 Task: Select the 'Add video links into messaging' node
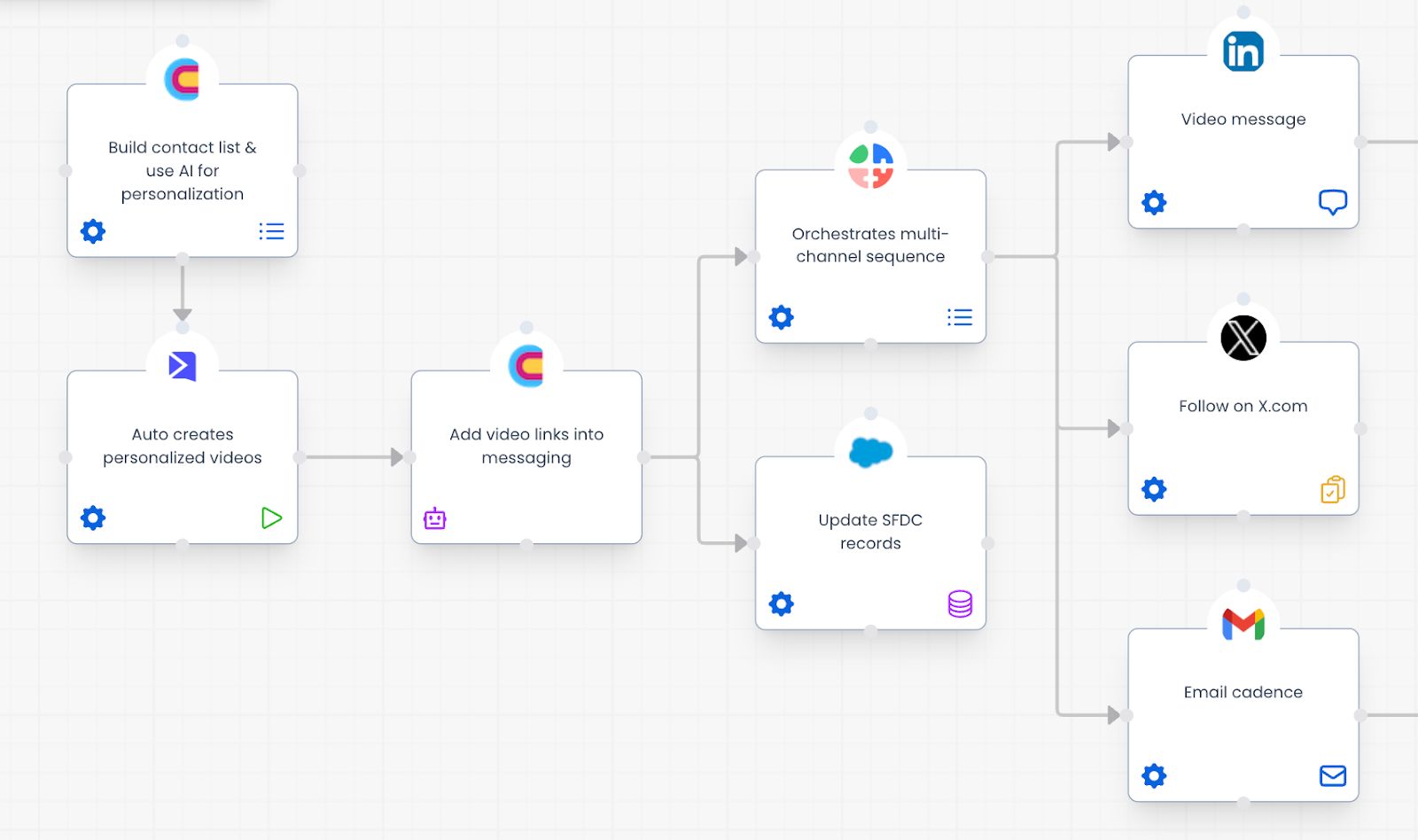pyautogui.click(x=526, y=446)
